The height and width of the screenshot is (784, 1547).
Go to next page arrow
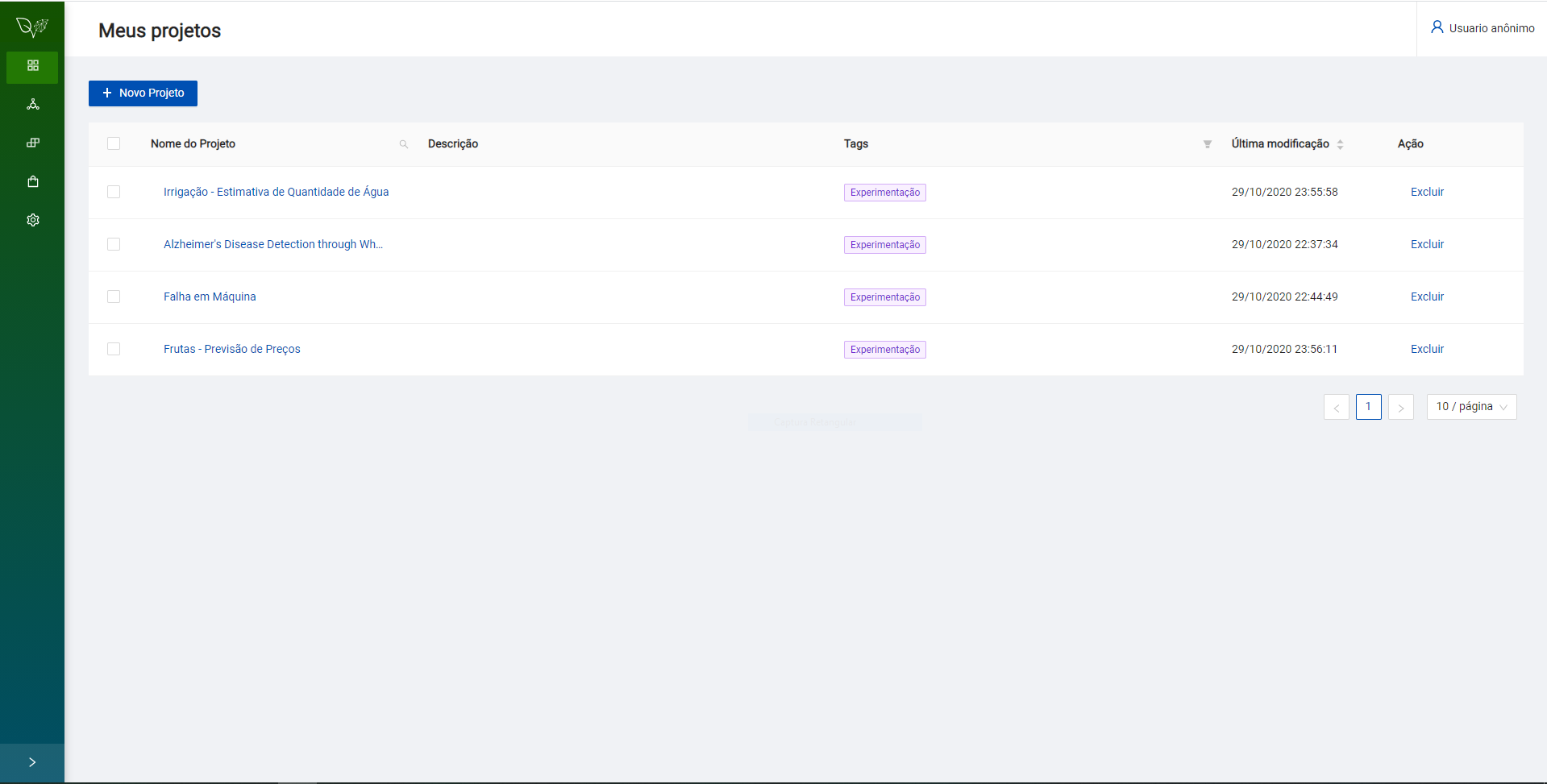[1401, 407]
